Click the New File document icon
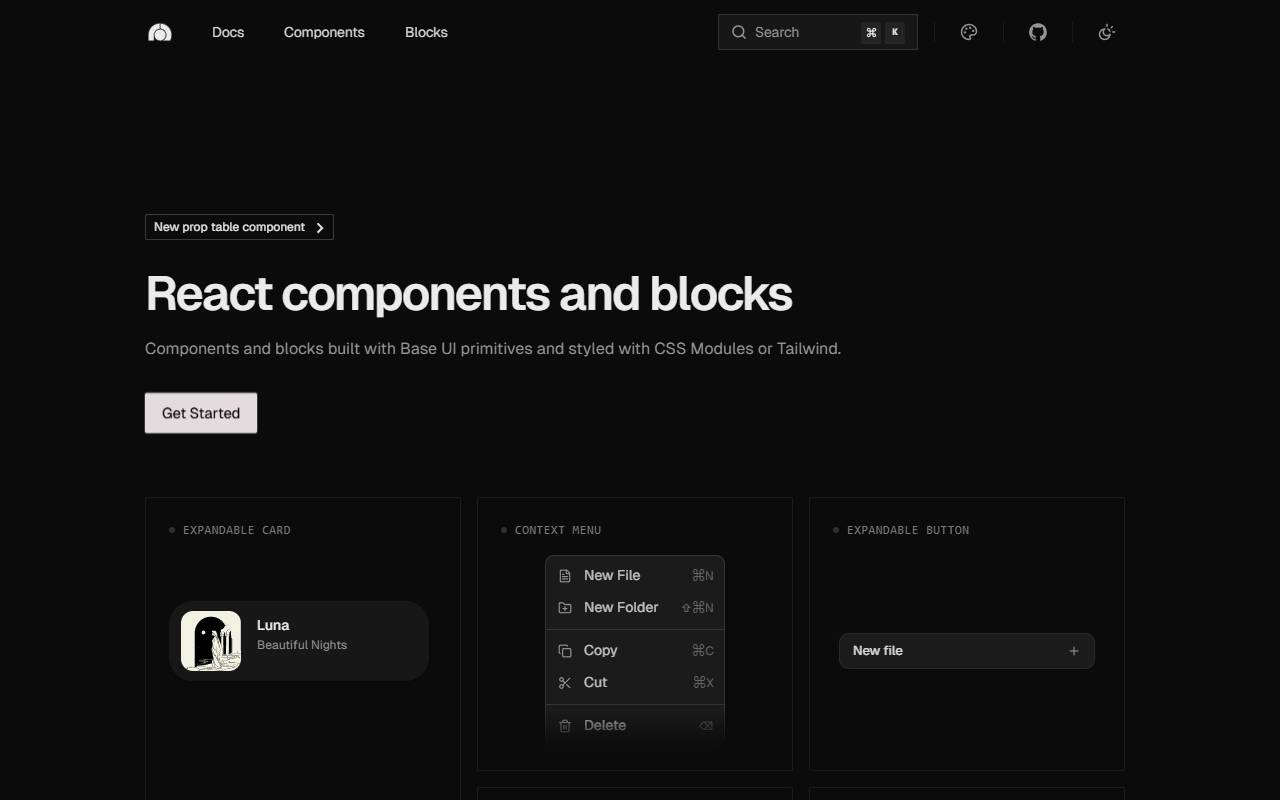1280x800 pixels. click(x=565, y=576)
